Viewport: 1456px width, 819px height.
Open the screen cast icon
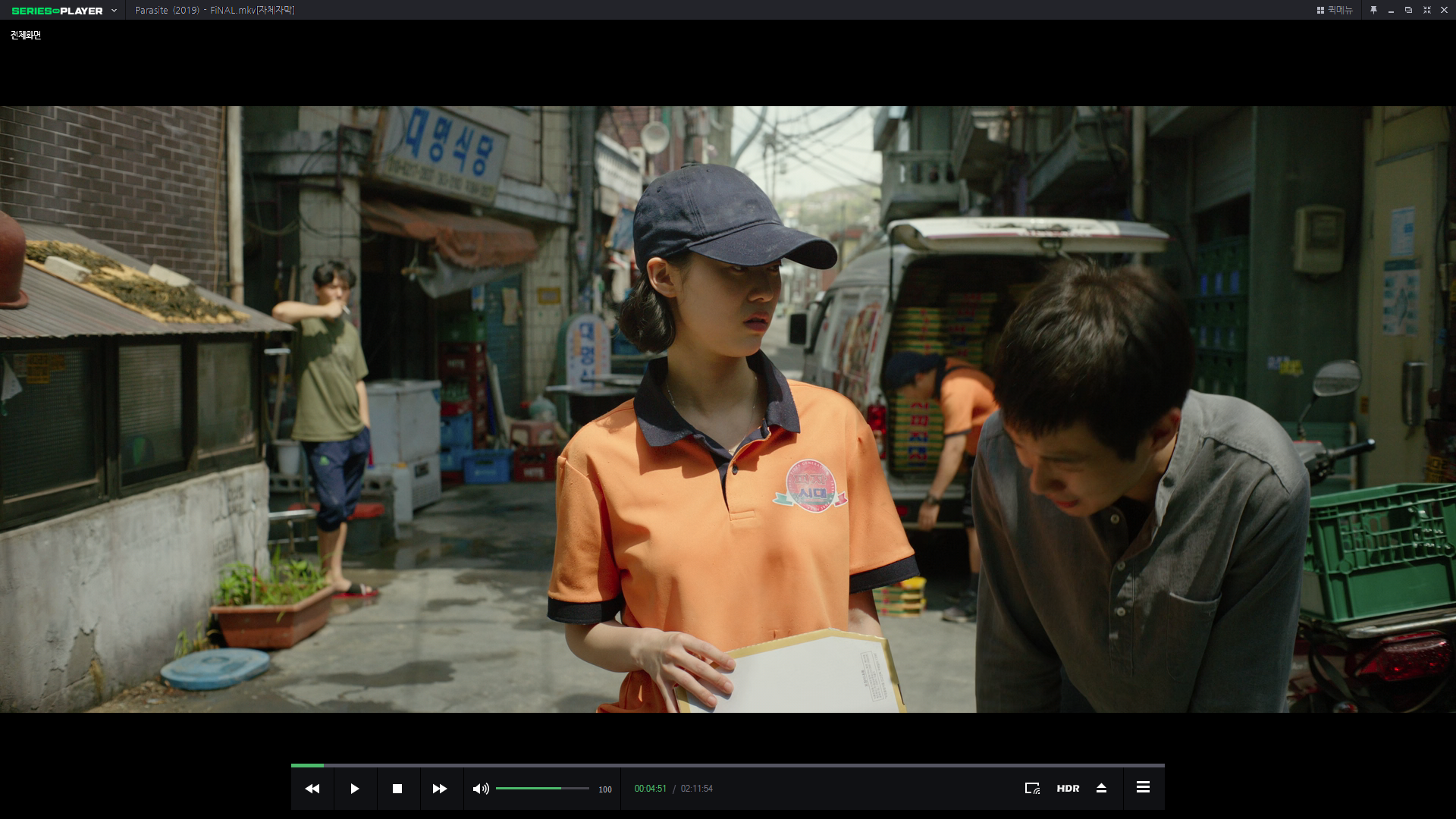click(1032, 789)
